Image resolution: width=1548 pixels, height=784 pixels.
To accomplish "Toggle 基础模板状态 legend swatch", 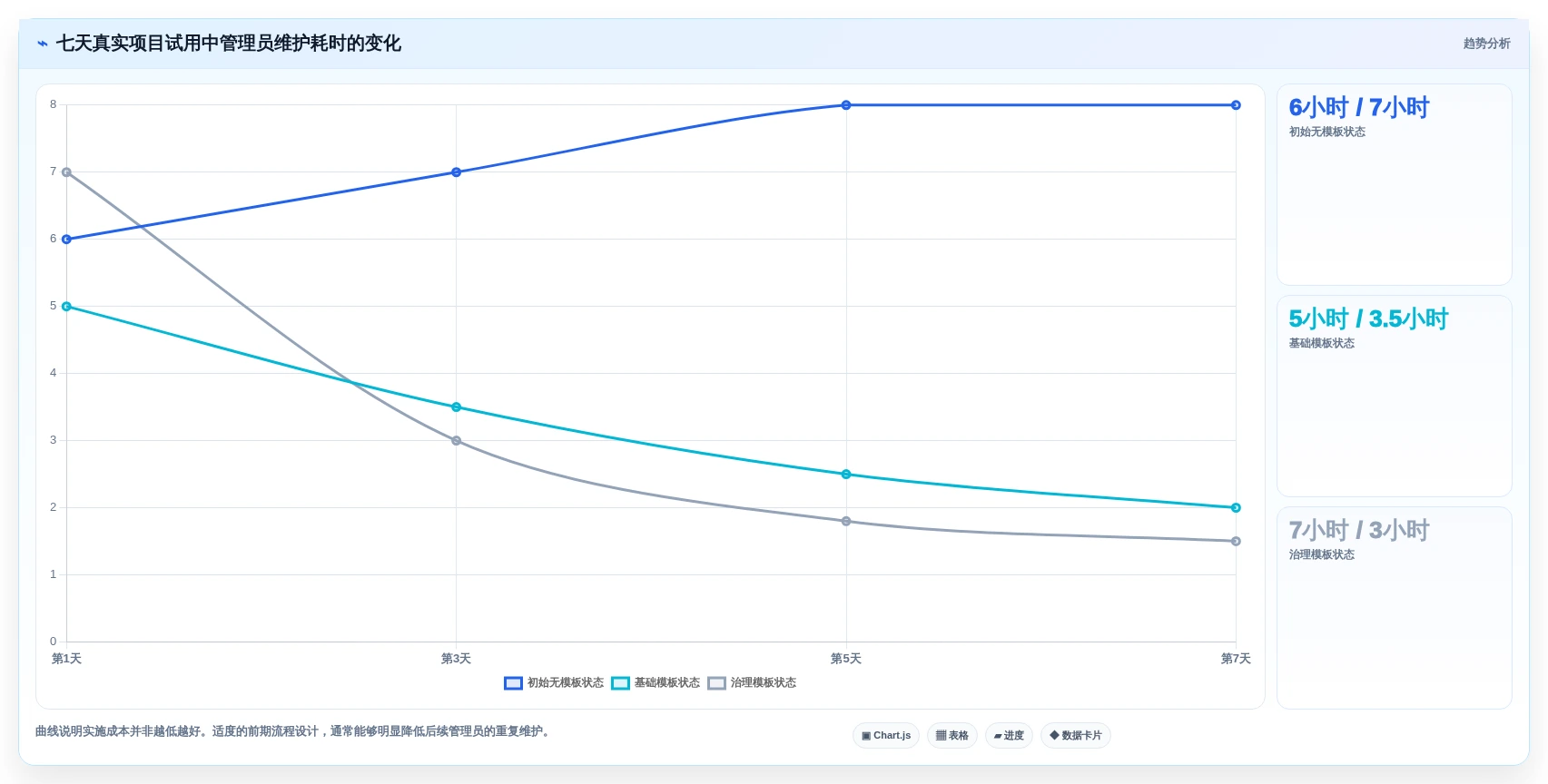I will click(620, 683).
